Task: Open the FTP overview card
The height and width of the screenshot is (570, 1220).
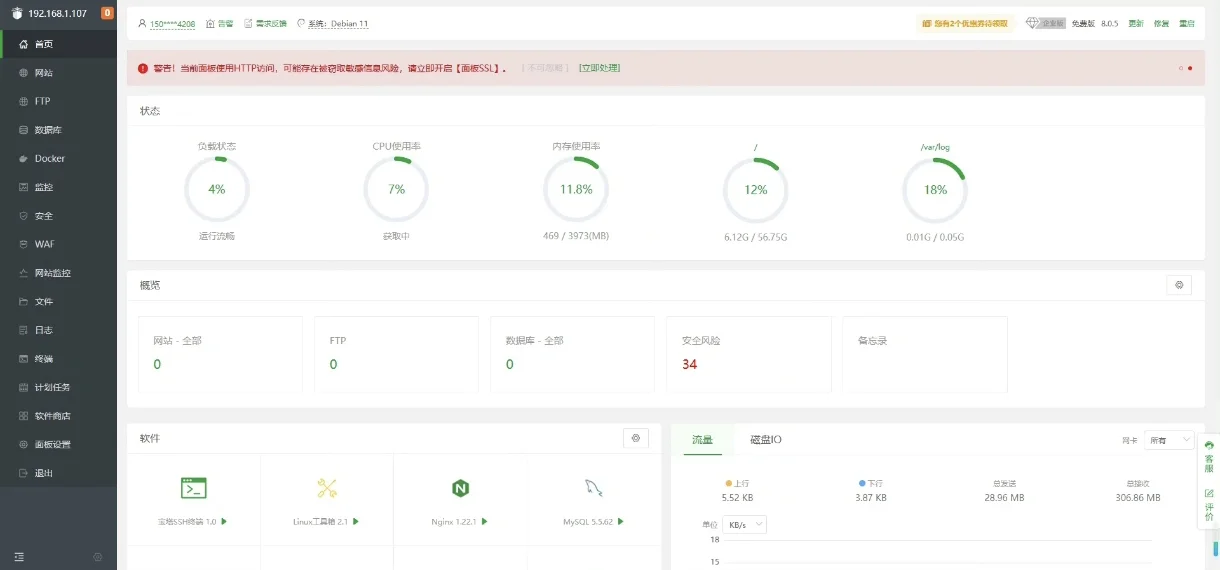Action: pos(396,354)
